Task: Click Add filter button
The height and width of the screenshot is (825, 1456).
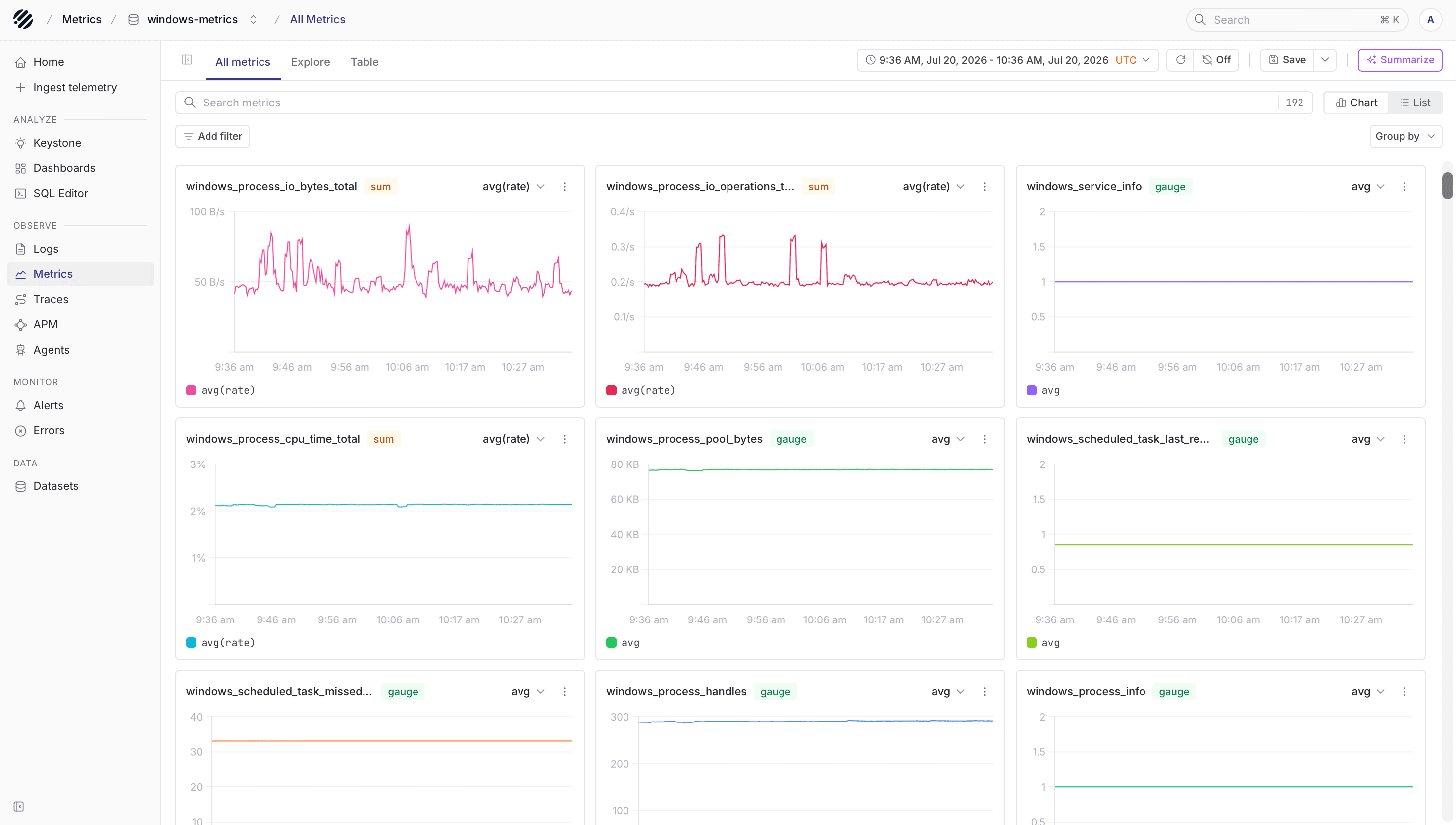Action: tap(212, 136)
